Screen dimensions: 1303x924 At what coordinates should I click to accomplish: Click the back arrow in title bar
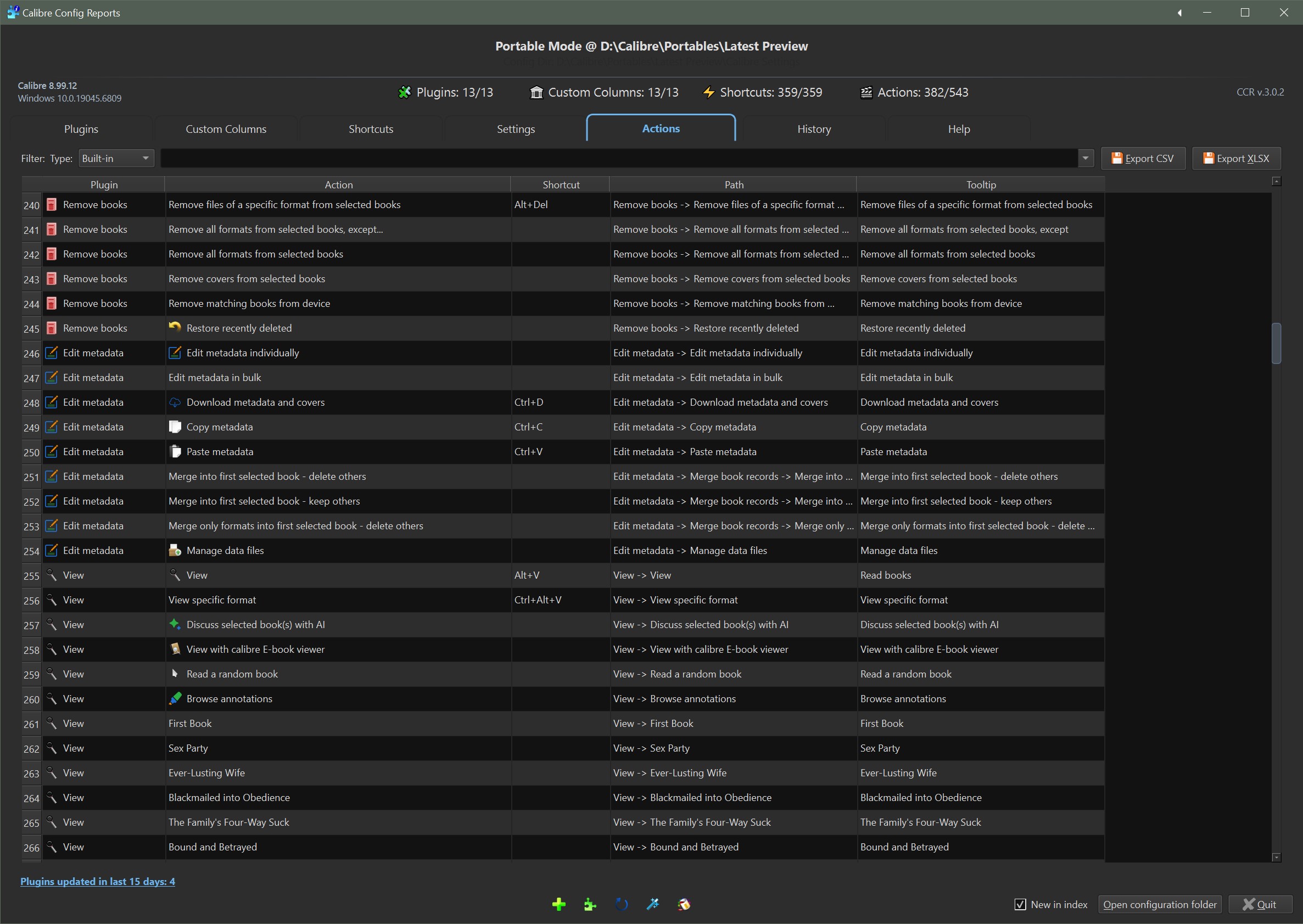pyautogui.click(x=1179, y=13)
